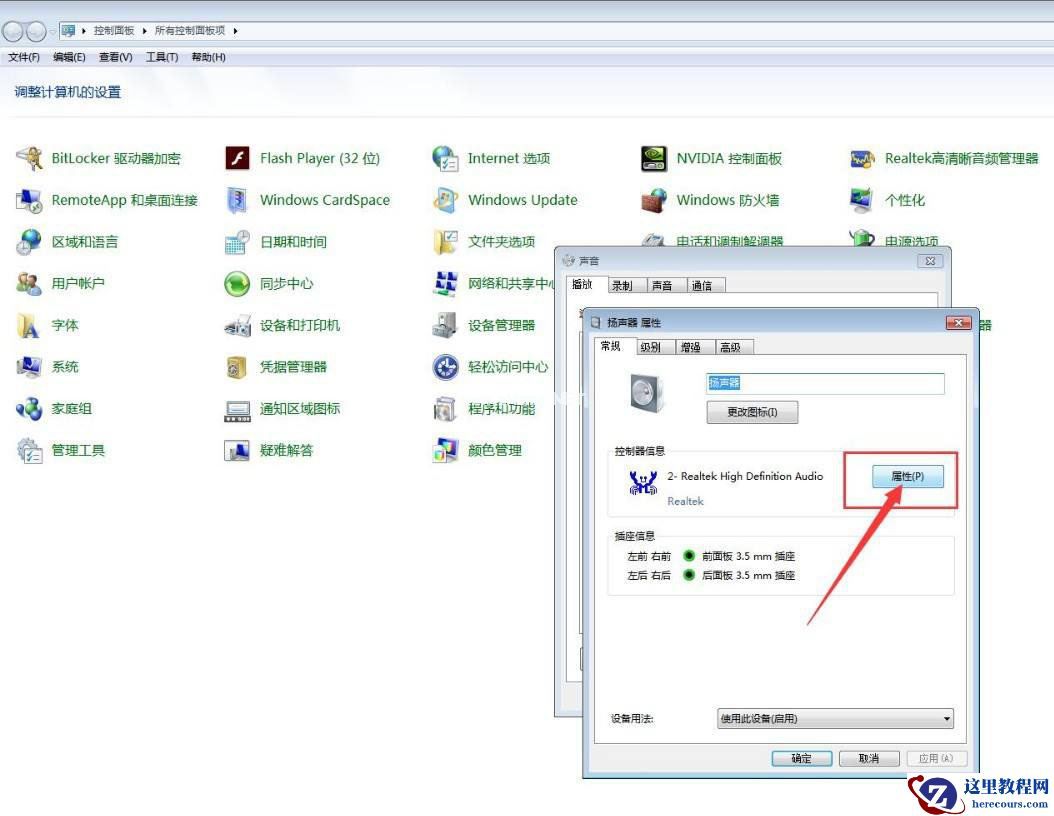The height and width of the screenshot is (816, 1054).
Task: Open the 查看(V) menu
Action: coord(116,57)
